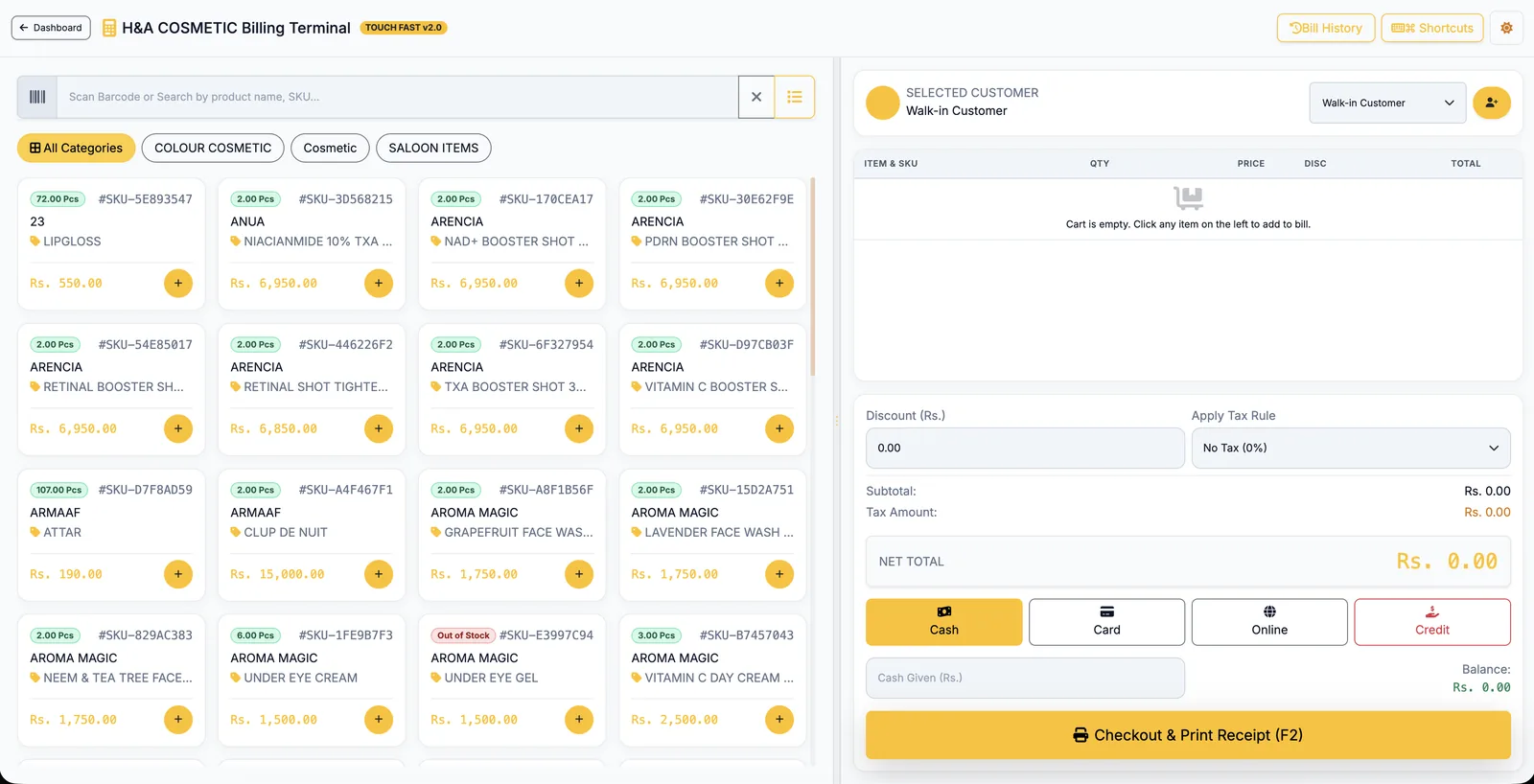1534x784 pixels.
Task: Open the settings gear icon
Action: click(1506, 28)
